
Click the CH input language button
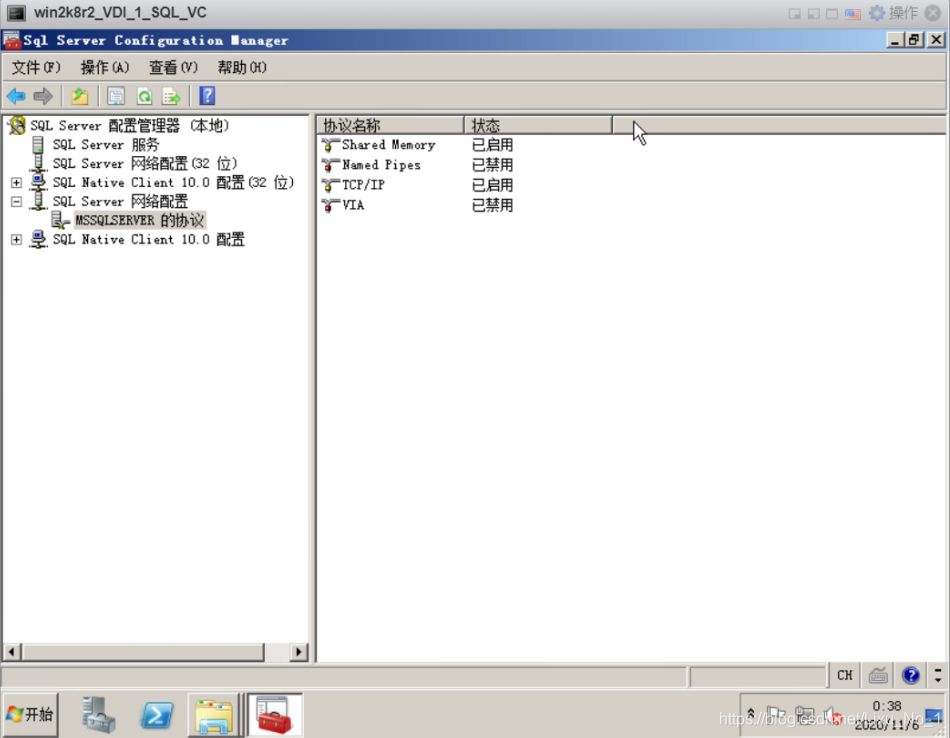pos(845,675)
